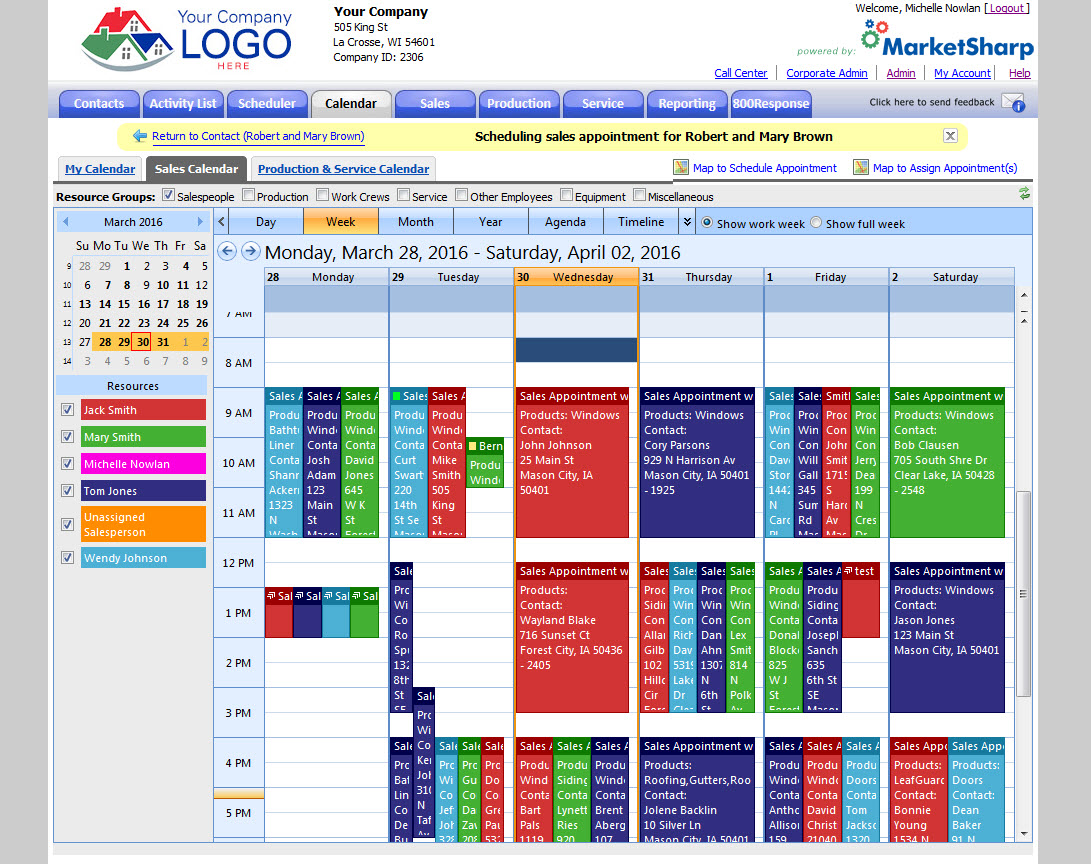Image resolution: width=1091 pixels, height=864 pixels.
Task: Click the Wendy Johnson blue color label
Action: (143, 558)
